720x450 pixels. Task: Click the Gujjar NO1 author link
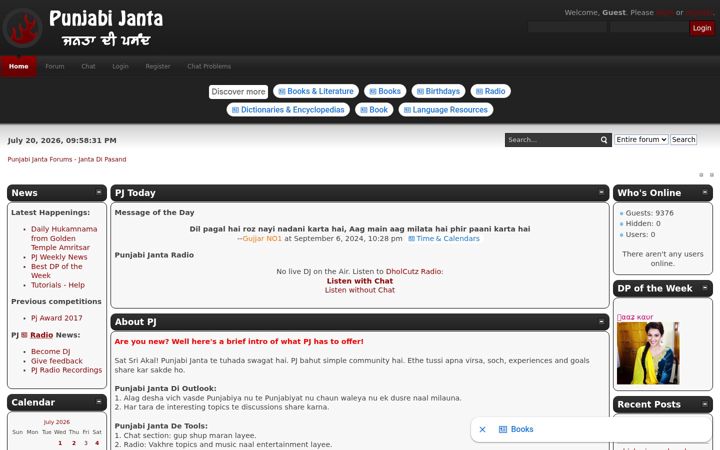coord(262,239)
